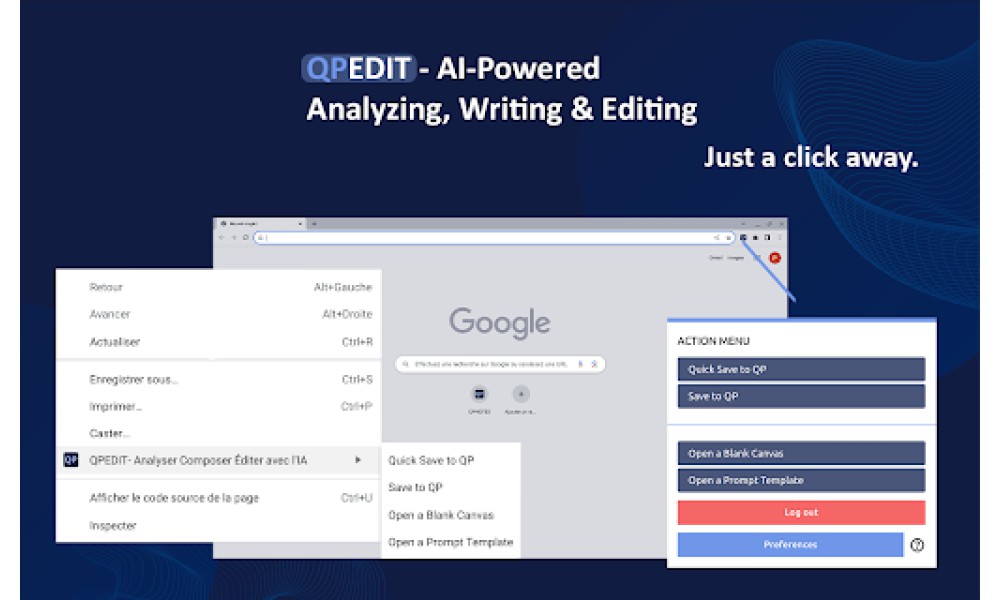The width and height of the screenshot is (1000, 600).
Task: Bookmark the page with the star icon
Action: [x=729, y=238]
